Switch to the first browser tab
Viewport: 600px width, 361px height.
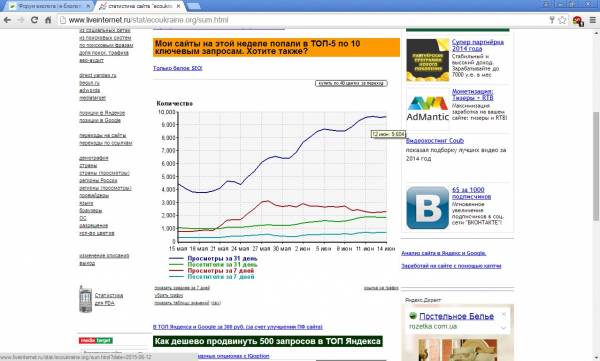tap(49, 6)
